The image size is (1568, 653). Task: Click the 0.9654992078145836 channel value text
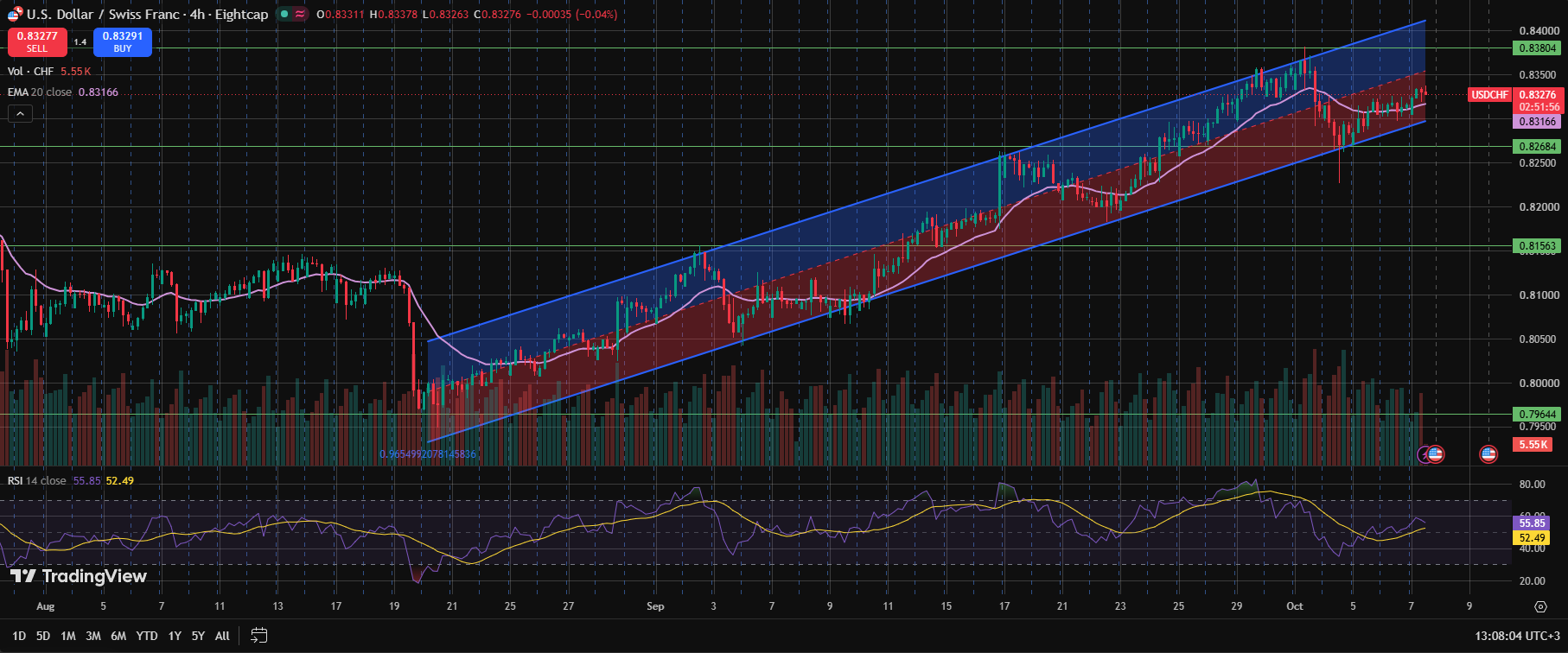(428, 454)
